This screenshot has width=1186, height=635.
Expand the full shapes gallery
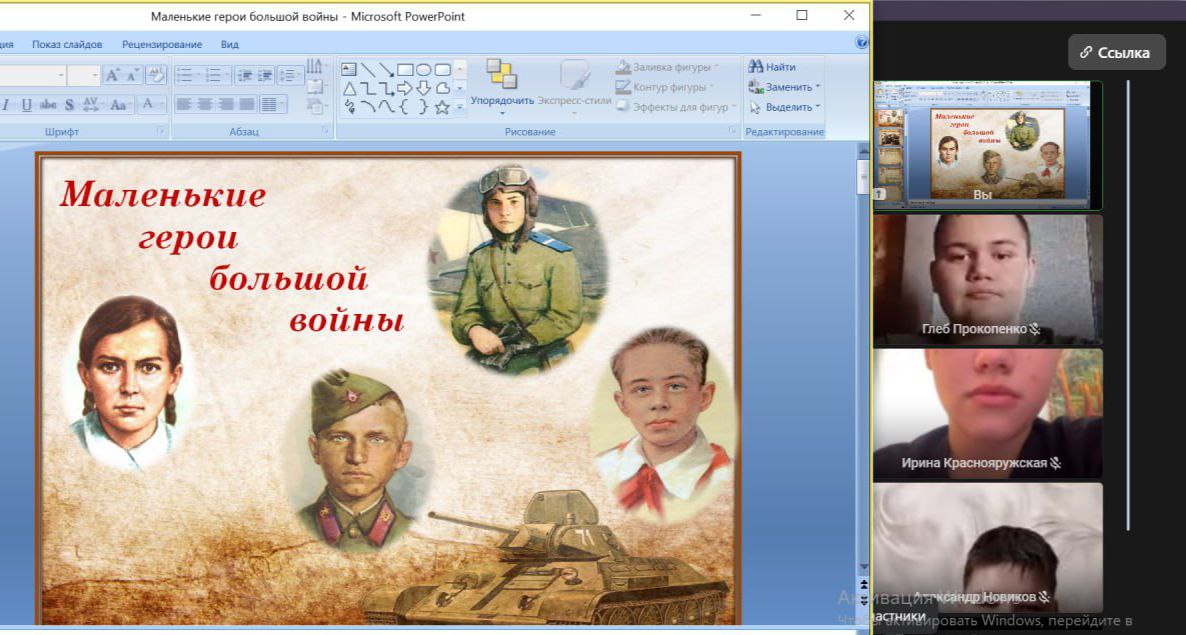coord(460,108)
